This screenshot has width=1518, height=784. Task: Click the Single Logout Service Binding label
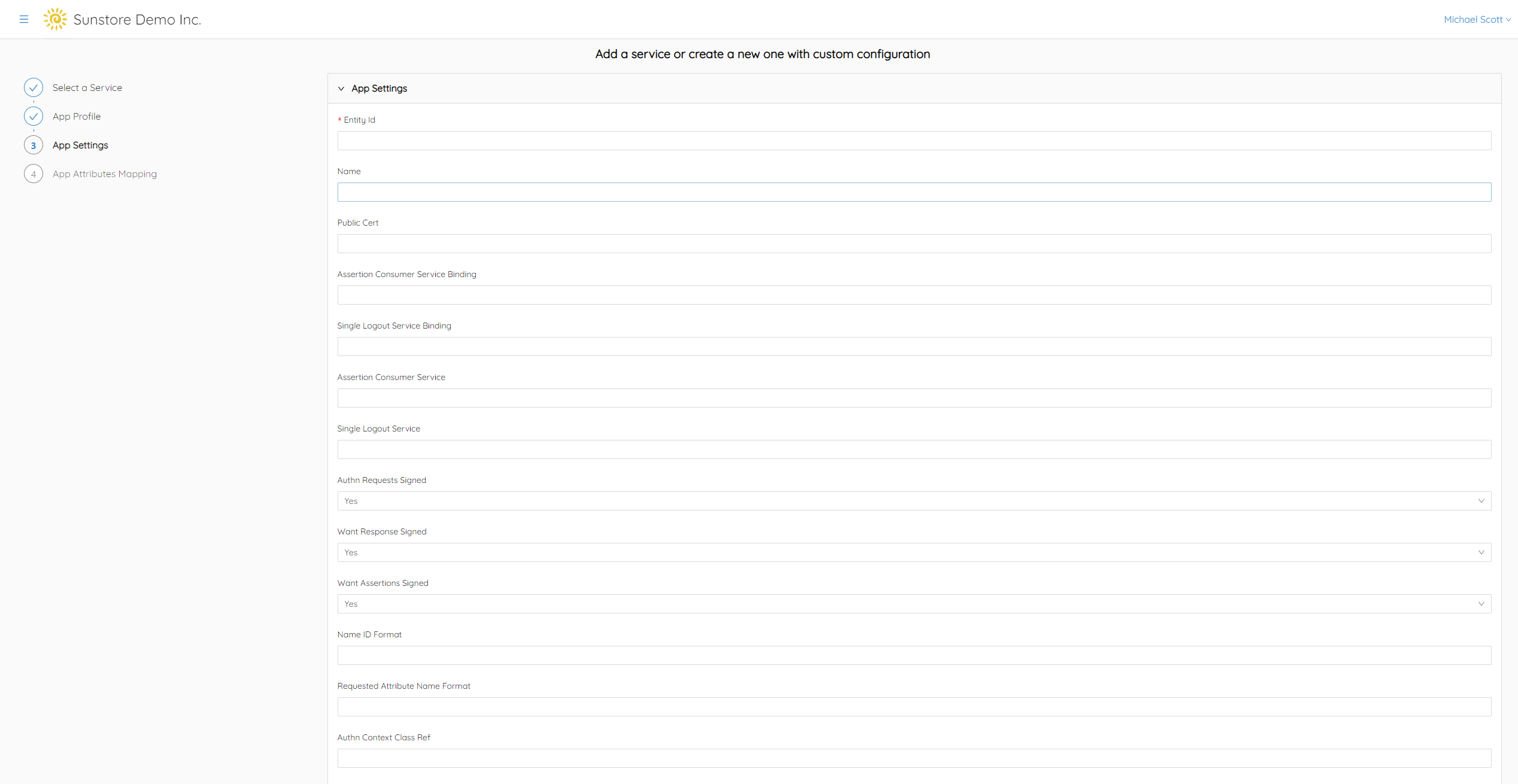pos(394,326)
